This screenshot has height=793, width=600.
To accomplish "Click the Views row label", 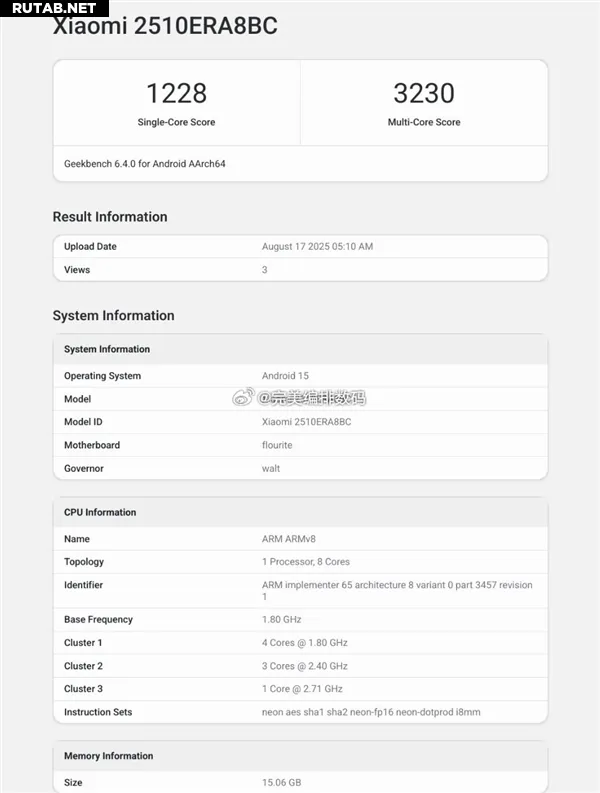I will click(77, 270).
